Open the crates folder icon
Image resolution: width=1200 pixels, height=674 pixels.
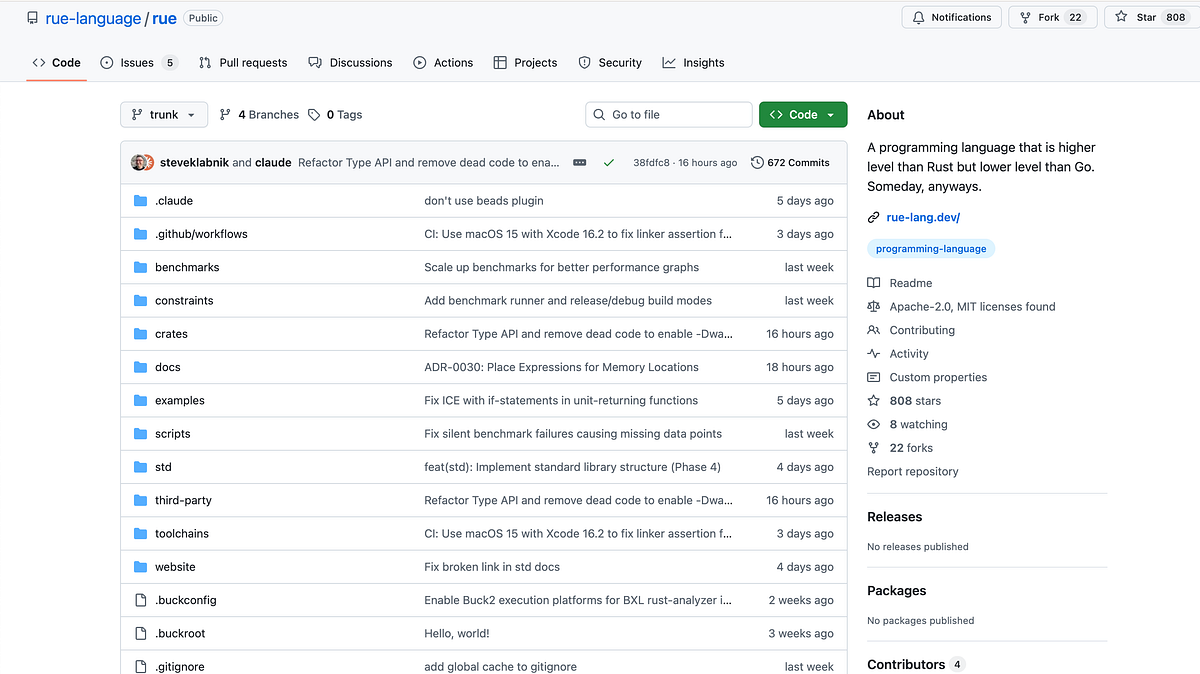pos(140,334)
